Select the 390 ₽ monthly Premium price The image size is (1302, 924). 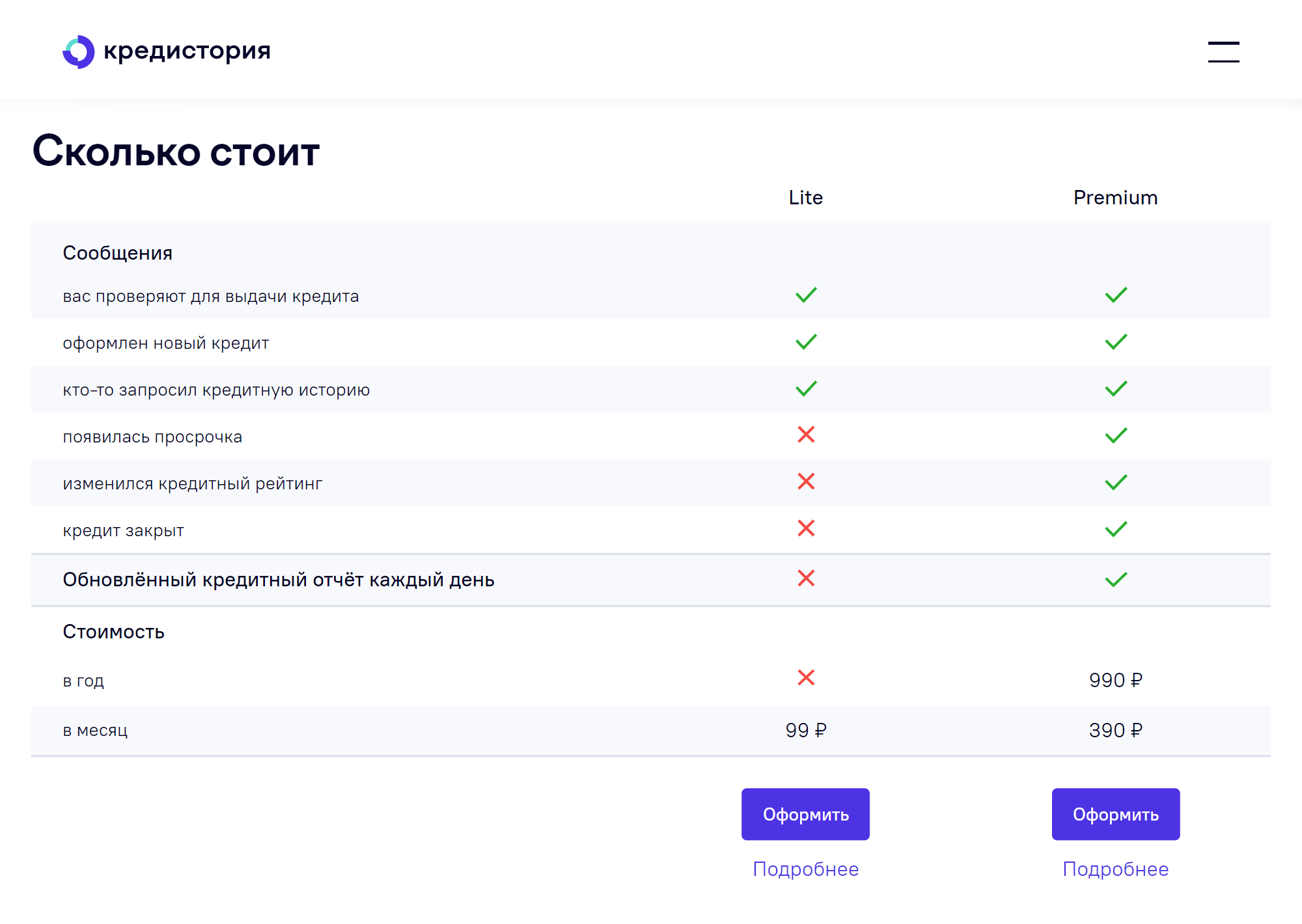1116,730
